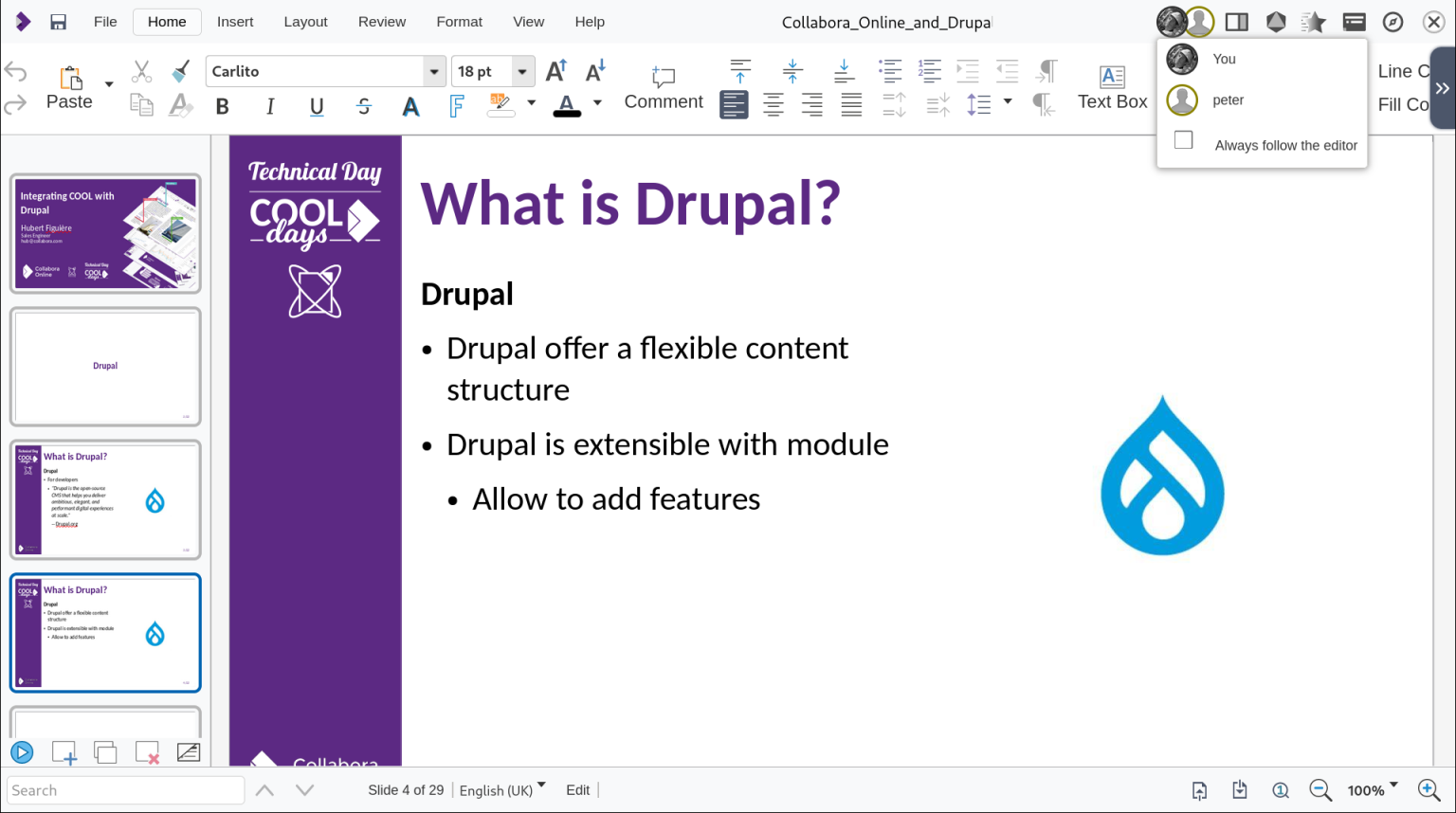
Task: Open the Insert tab
Action: (x=235, y=22)
